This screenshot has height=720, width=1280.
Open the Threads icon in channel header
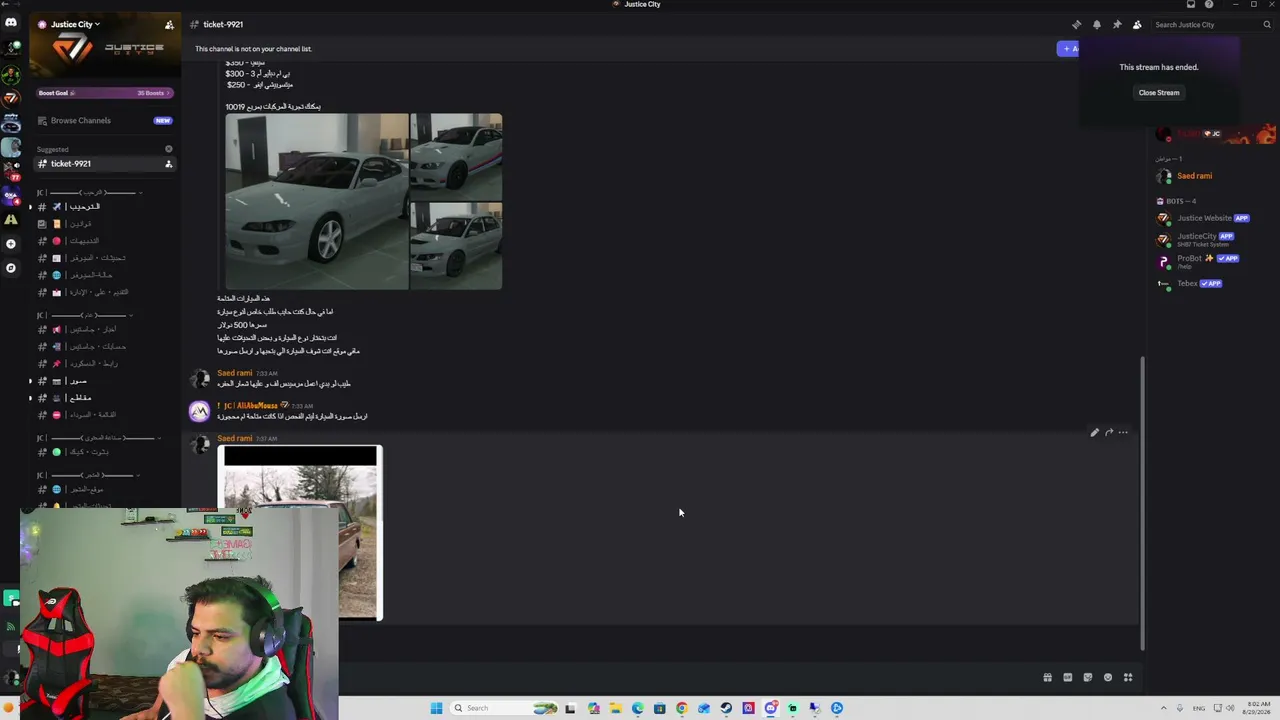click(x=1076, y=24)
